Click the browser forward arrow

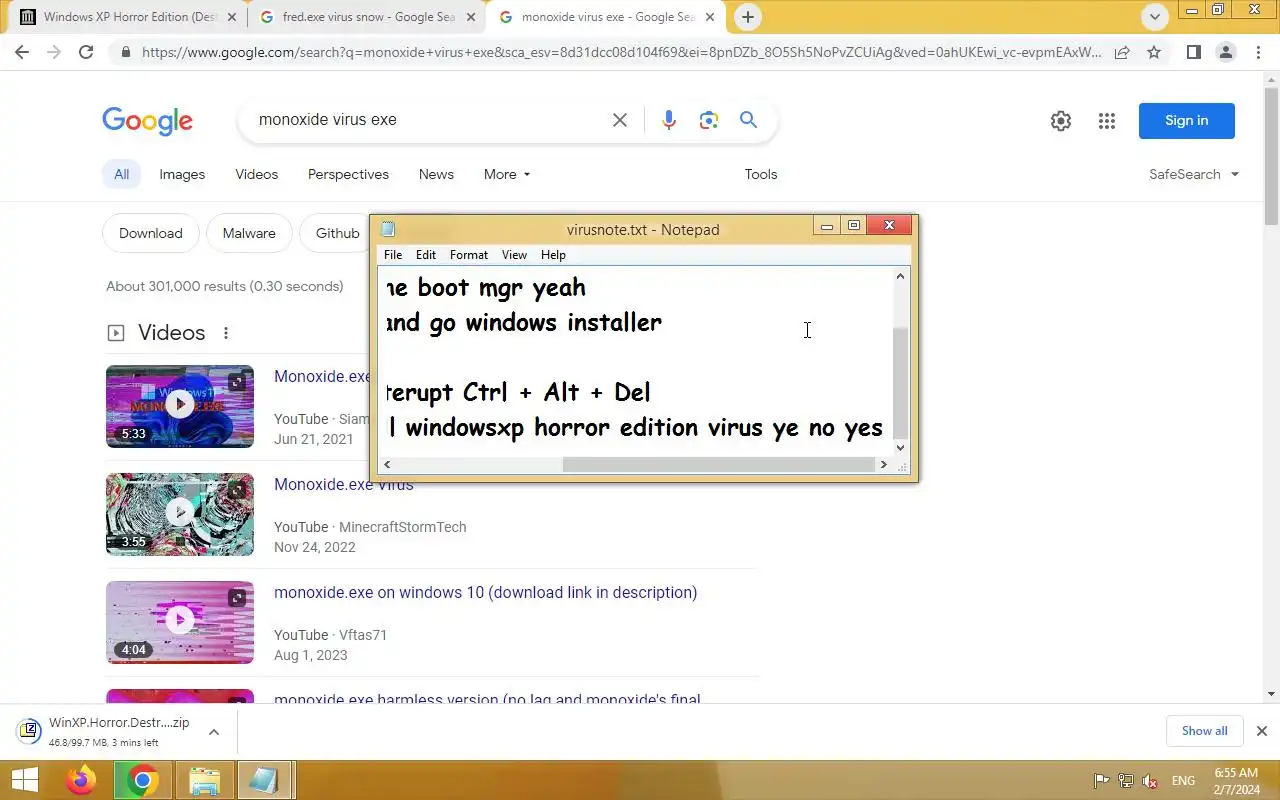coord(54,52)
